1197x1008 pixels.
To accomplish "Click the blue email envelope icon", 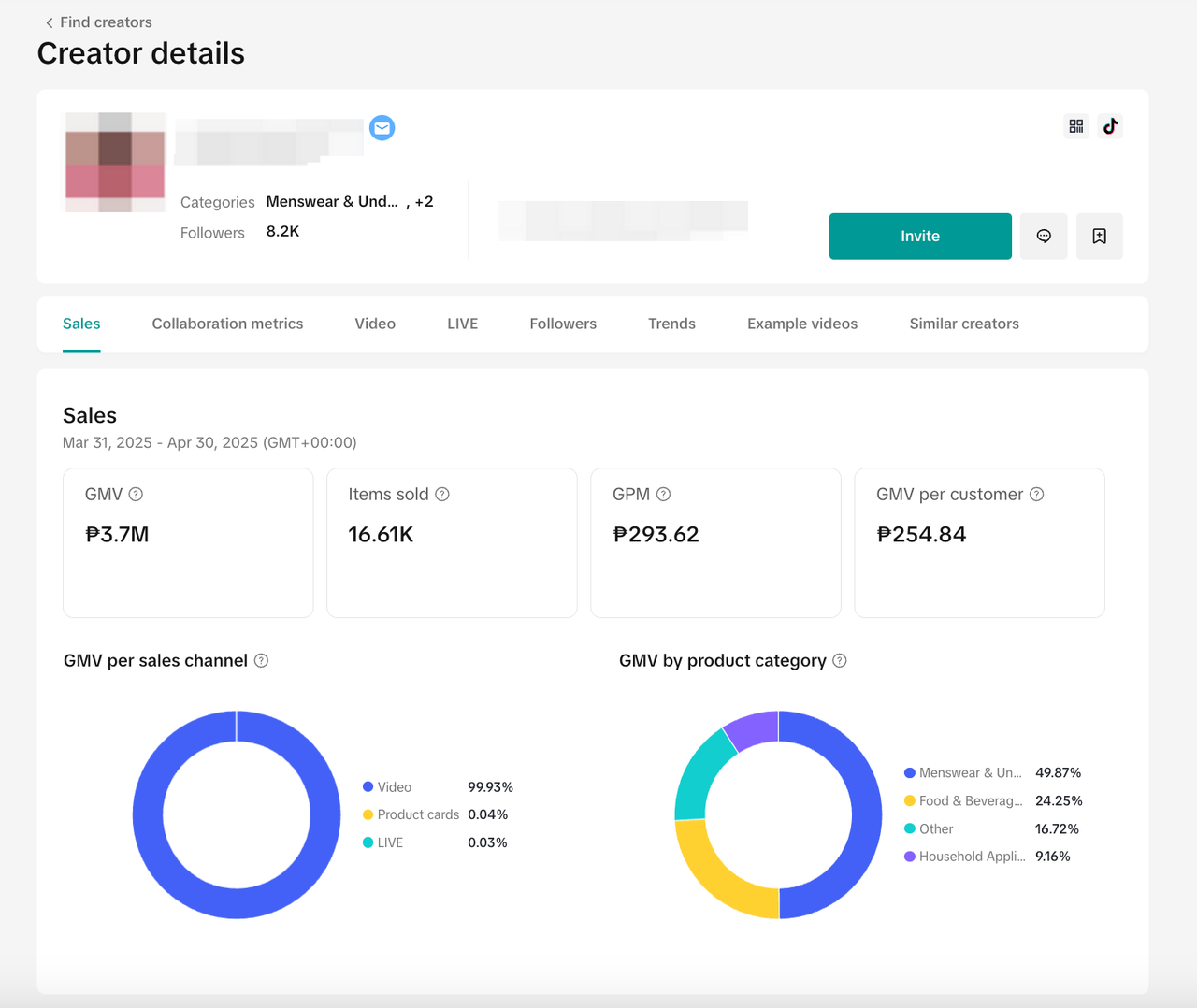I will click(382, 128).
